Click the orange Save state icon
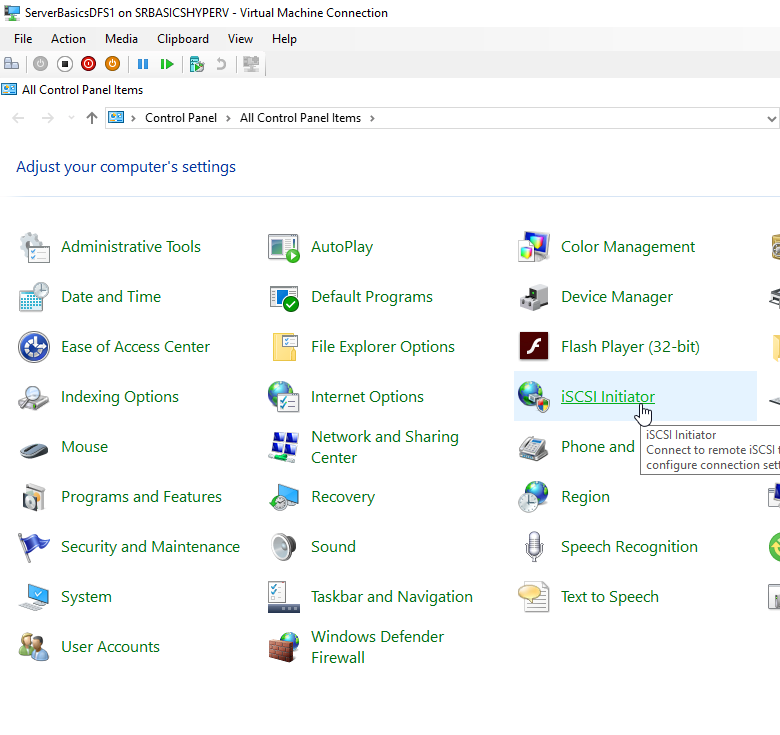 [112, 64]
